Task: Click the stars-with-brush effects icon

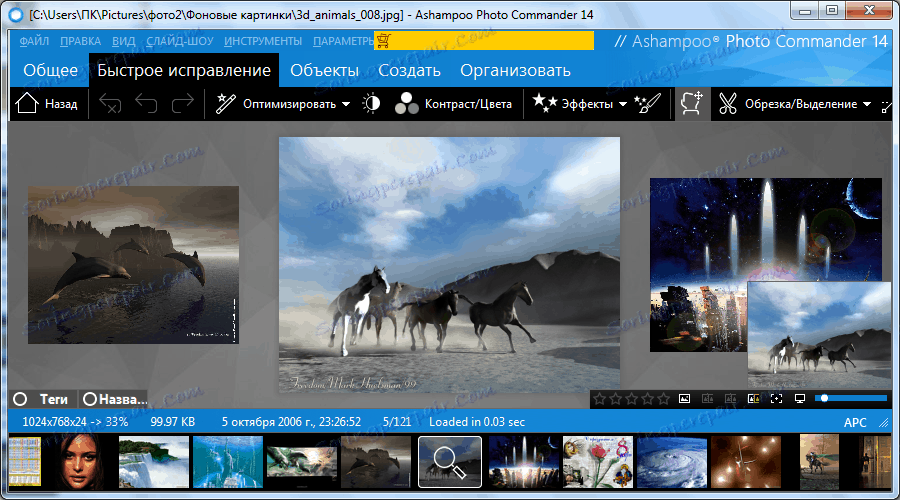Action: pos(647,104)
